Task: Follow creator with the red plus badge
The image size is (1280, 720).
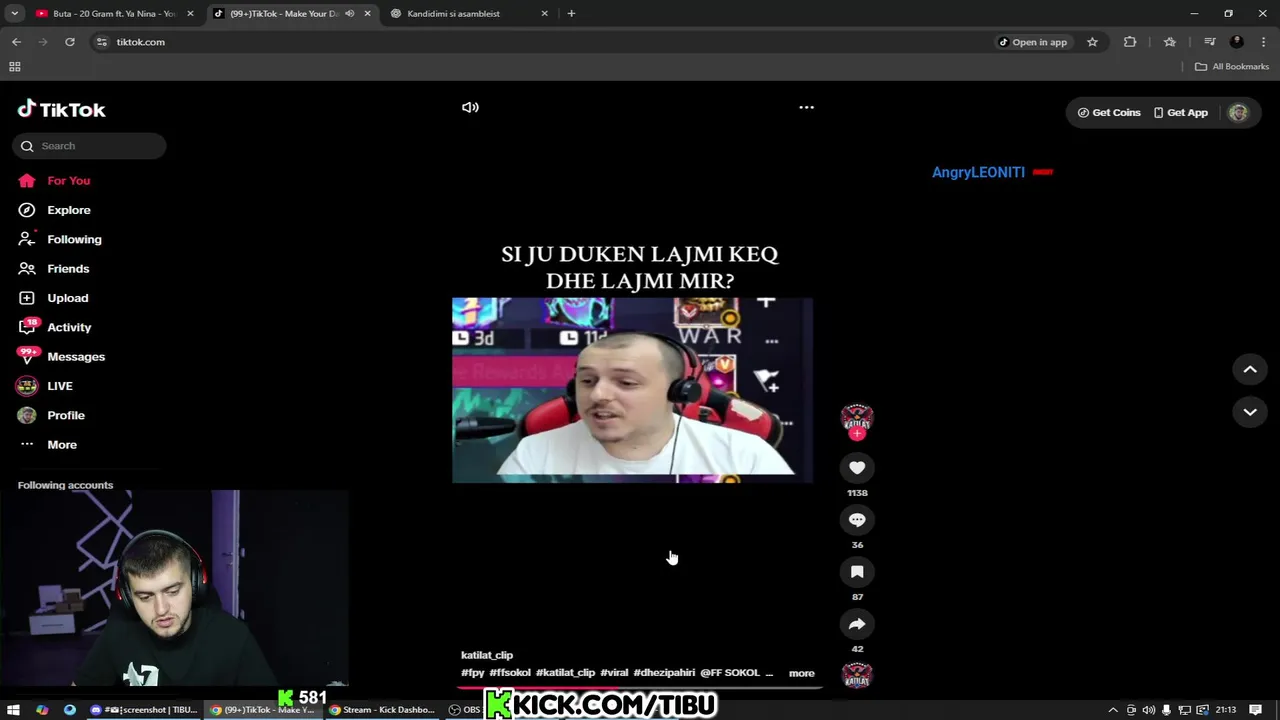Action: point(857,434)
